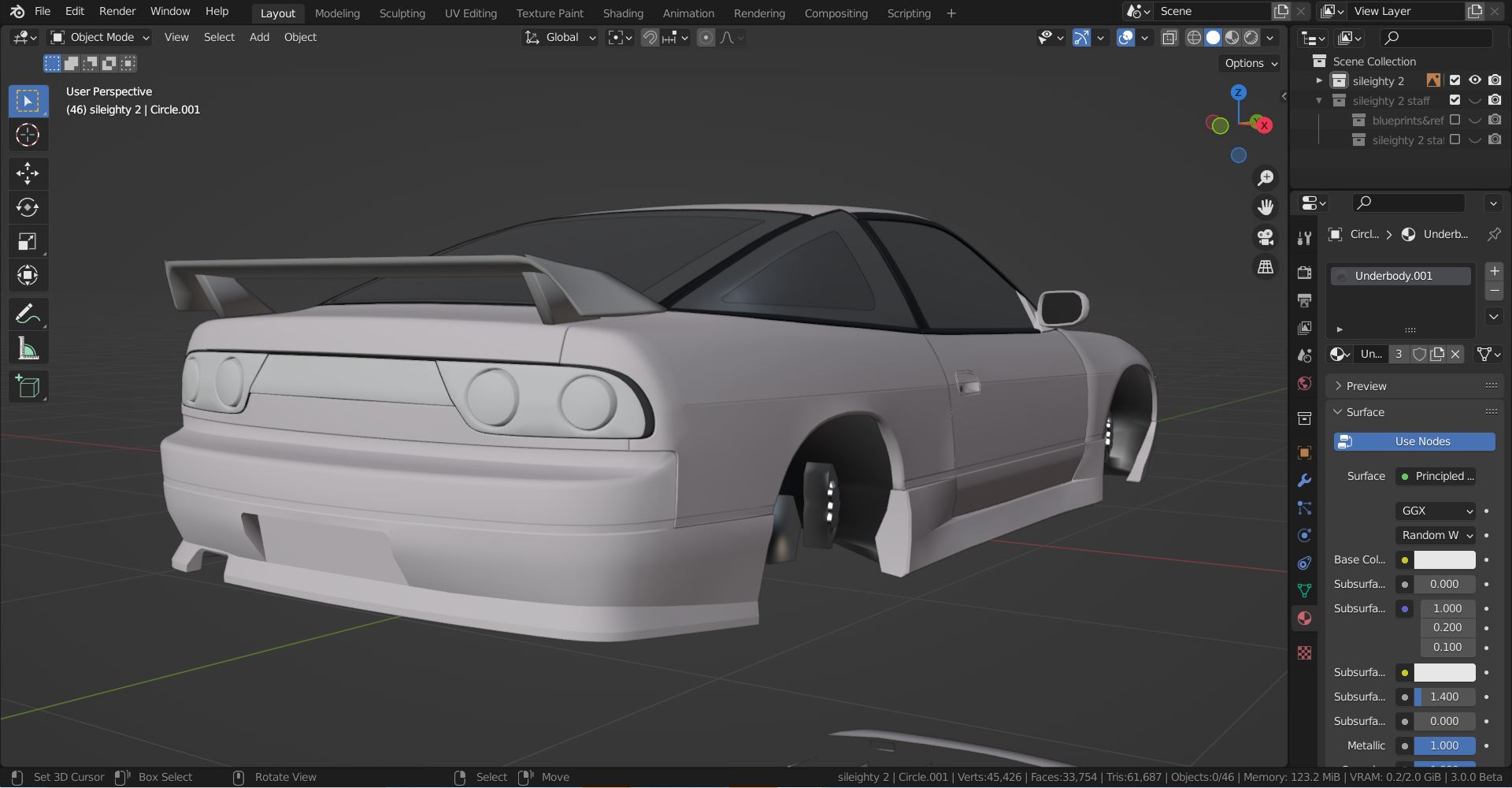Select the Cursor tool in toolbar
Viewport: 1512px width, 788px height.
28,135
